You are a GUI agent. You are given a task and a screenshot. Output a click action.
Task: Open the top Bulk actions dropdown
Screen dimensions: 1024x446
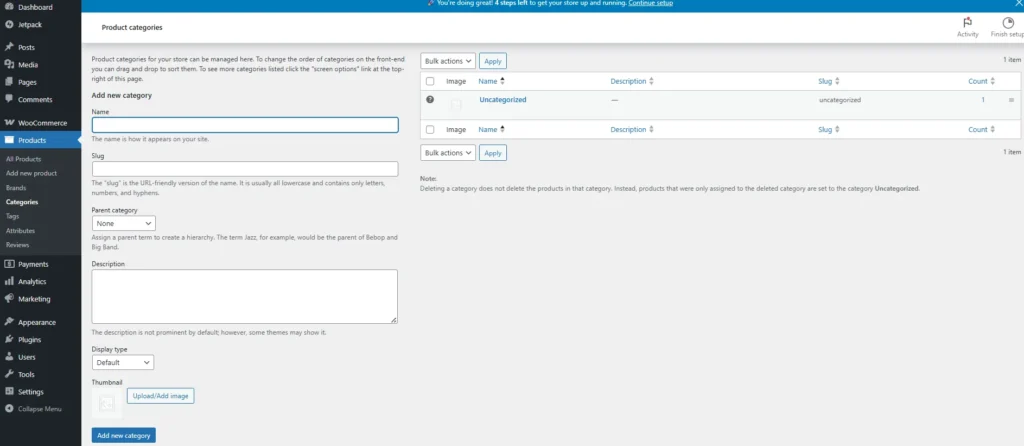coord(448,61)
